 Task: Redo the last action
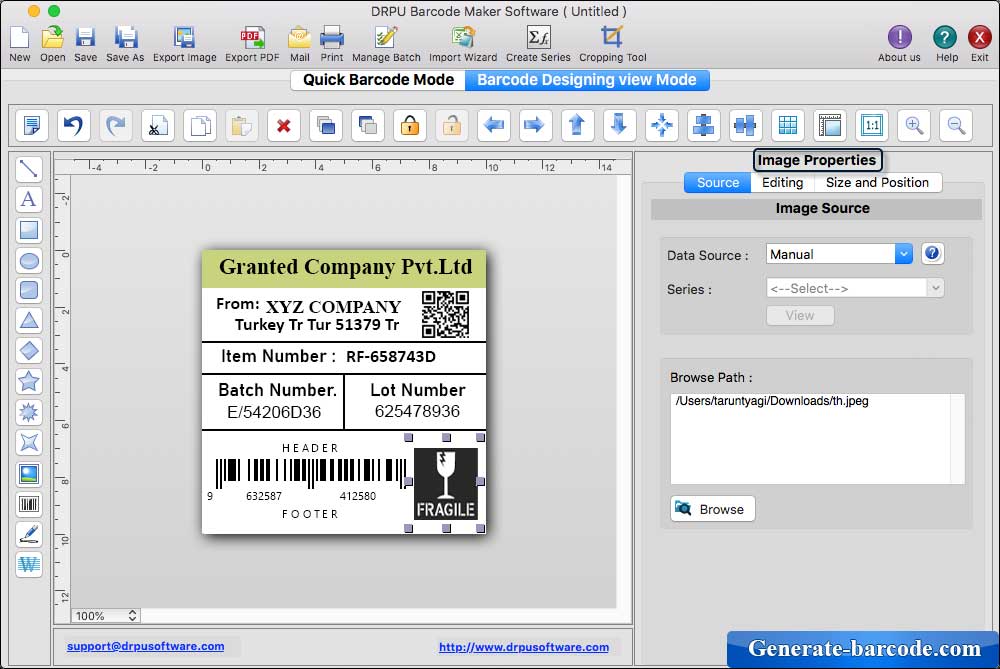coord(115,125)
